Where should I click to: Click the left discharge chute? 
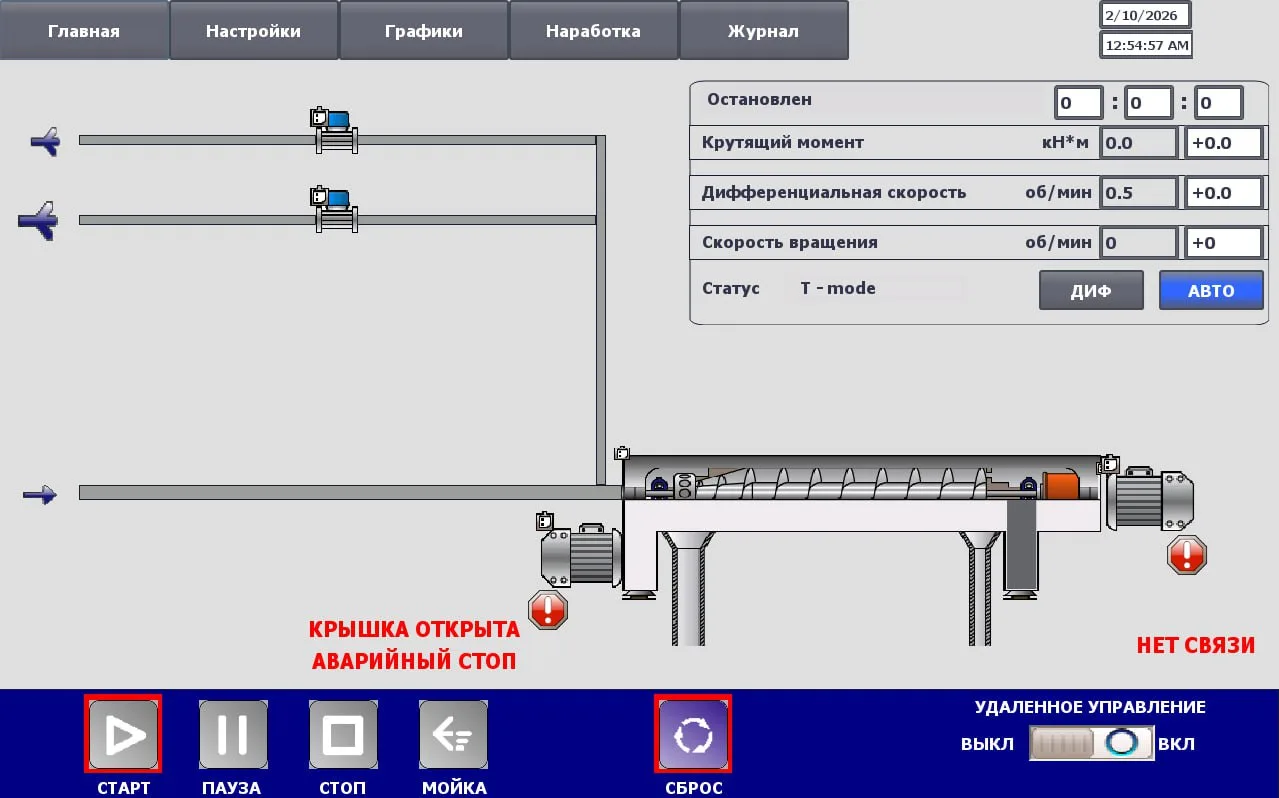point(688,588)
